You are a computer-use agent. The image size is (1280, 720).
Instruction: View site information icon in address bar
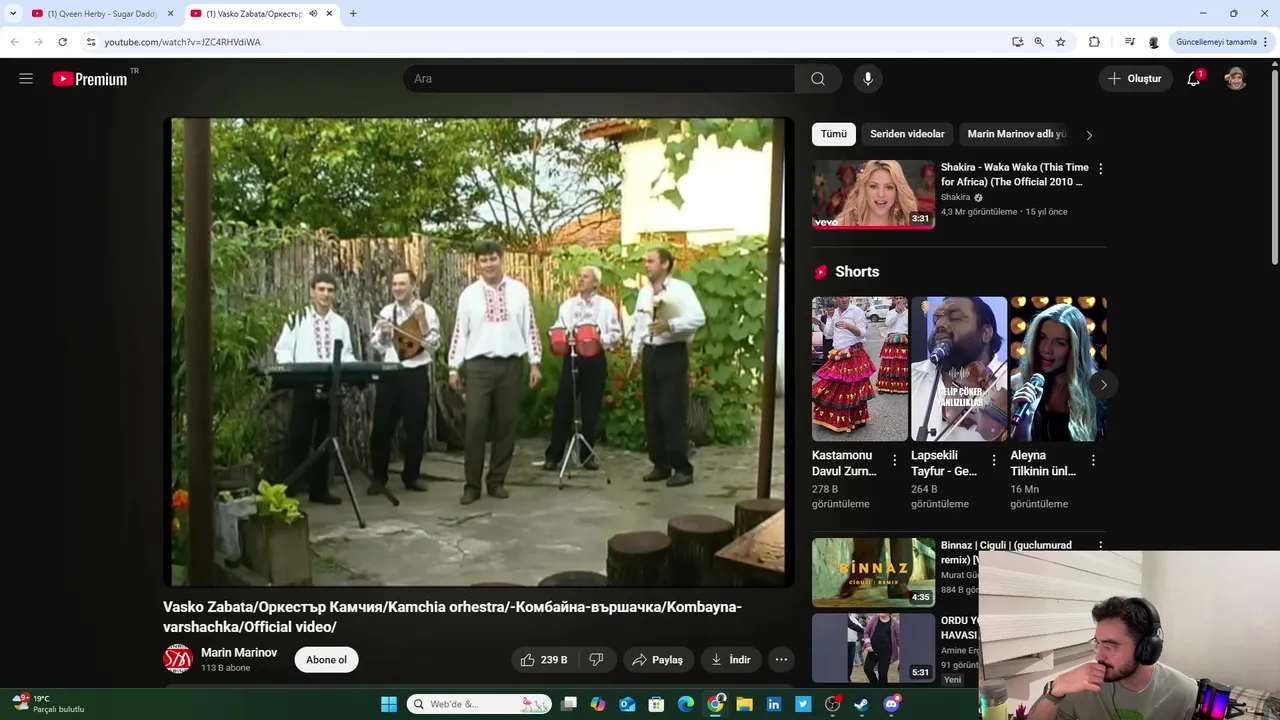[x=90, y=42]
